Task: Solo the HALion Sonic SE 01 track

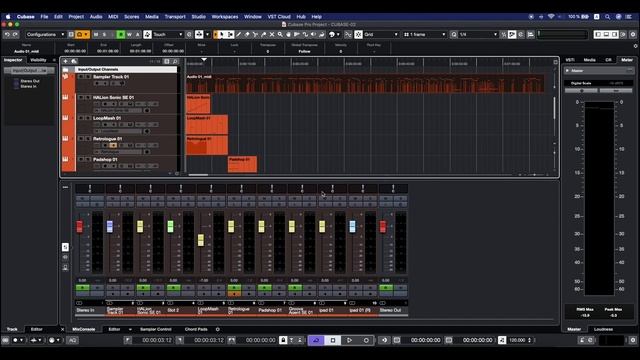Action: (88, 98)
